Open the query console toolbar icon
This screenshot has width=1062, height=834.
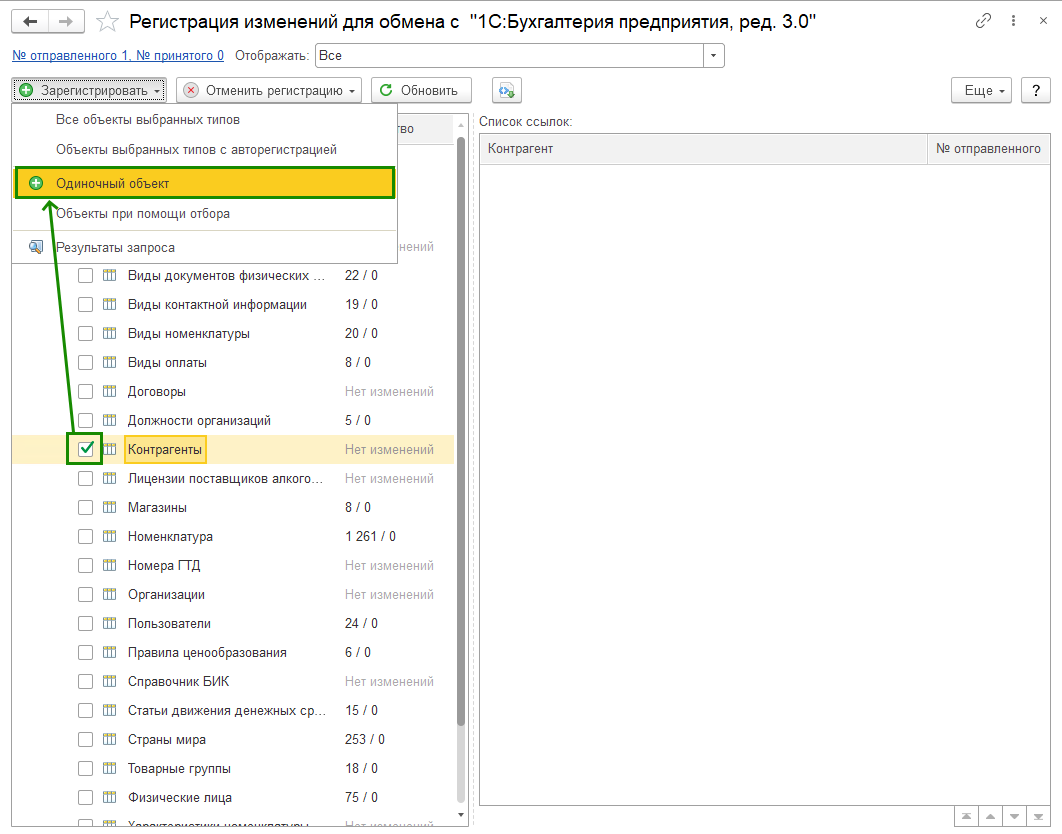(507, 90)
